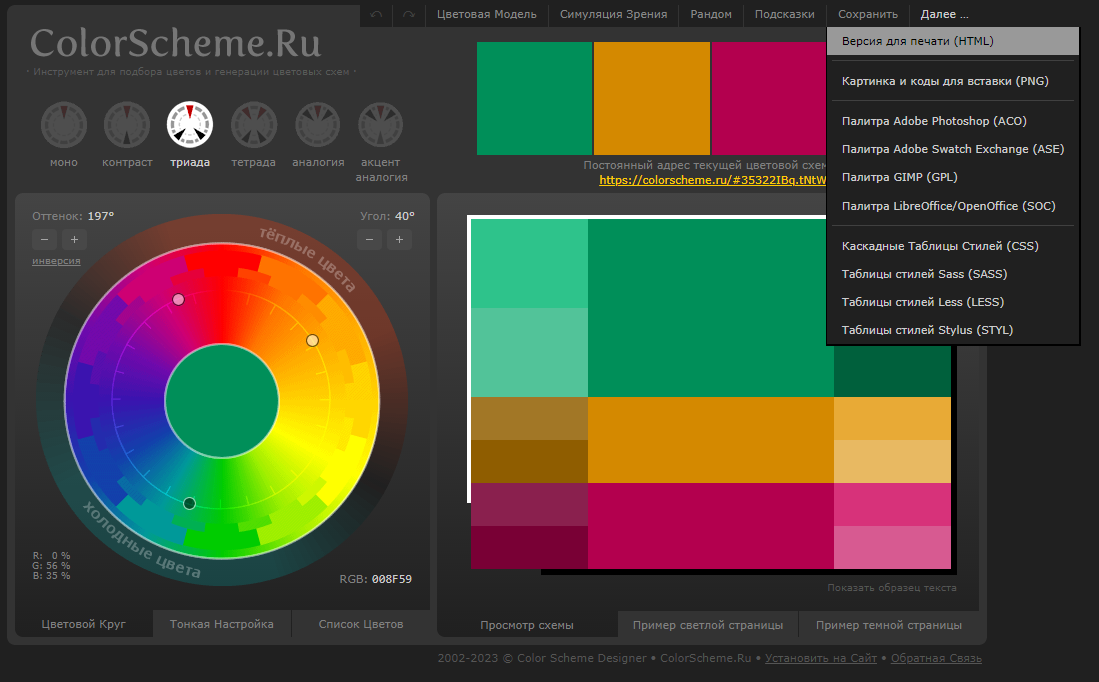Click the undo arrow icon

click(x=376, y=15)
